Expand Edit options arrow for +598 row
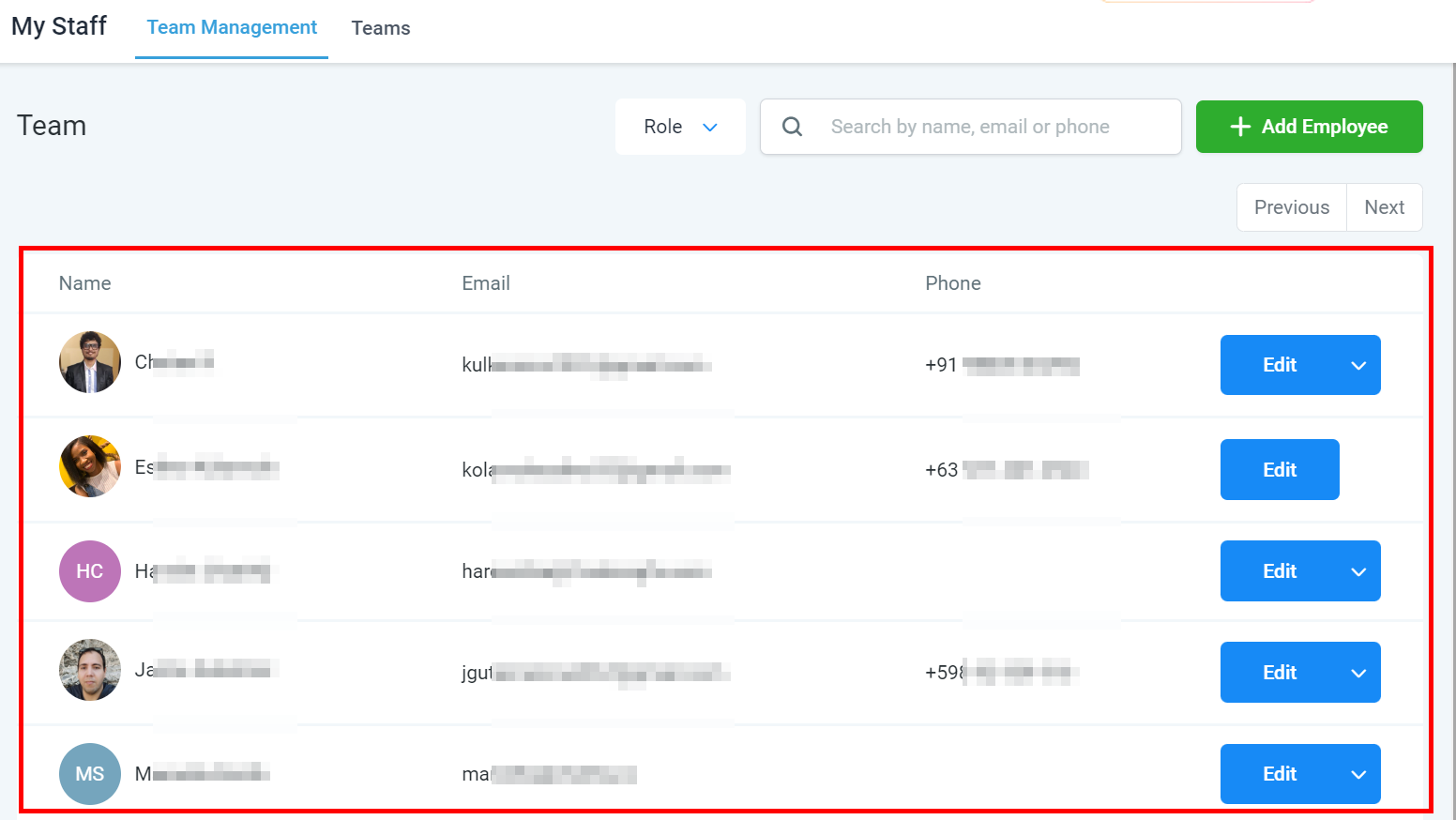 [1358, 673]
